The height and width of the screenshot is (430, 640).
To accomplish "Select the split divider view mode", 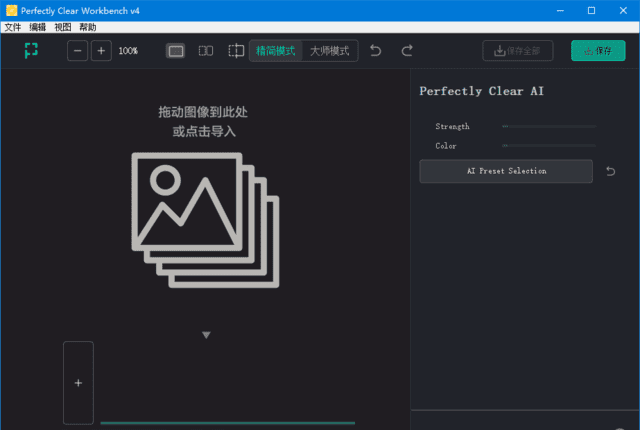I will [x=236, y=51].
